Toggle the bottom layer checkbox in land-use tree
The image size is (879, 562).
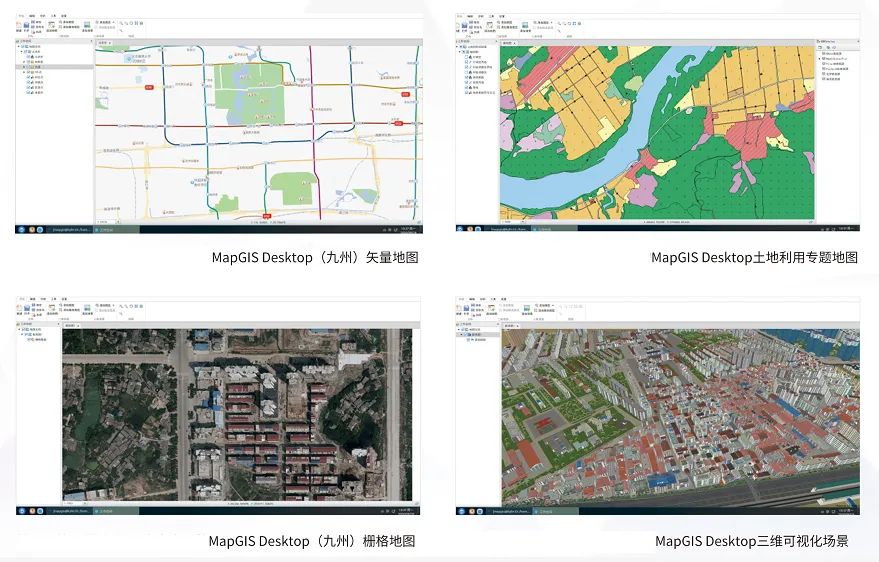[466, 92]
